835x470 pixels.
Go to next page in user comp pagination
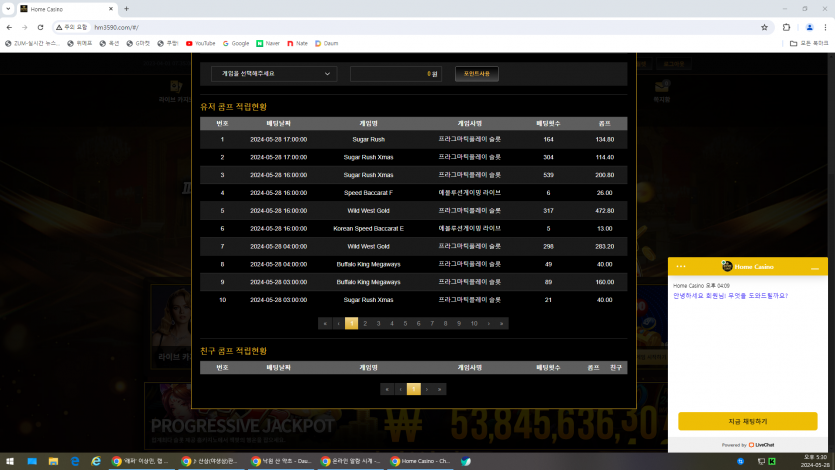pyautogui.click(x=488, y=324)
